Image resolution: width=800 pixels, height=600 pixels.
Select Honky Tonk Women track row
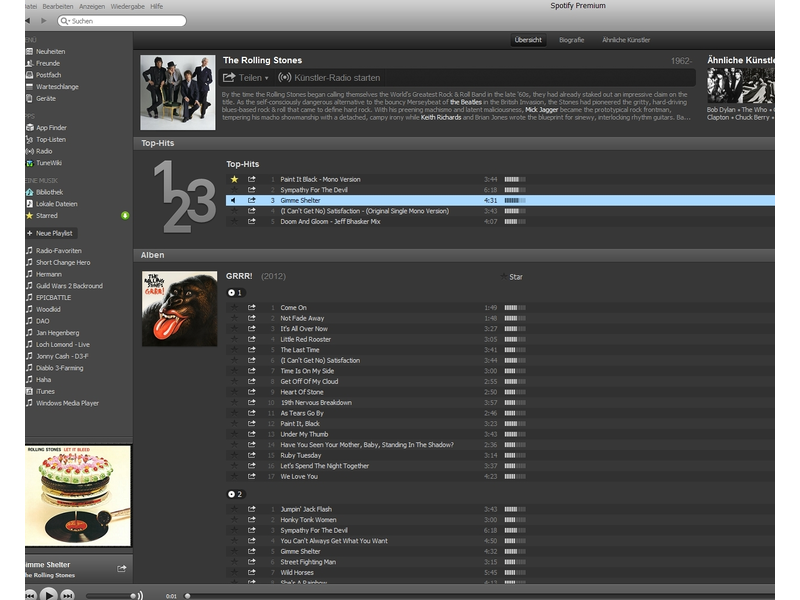[500, 519]
